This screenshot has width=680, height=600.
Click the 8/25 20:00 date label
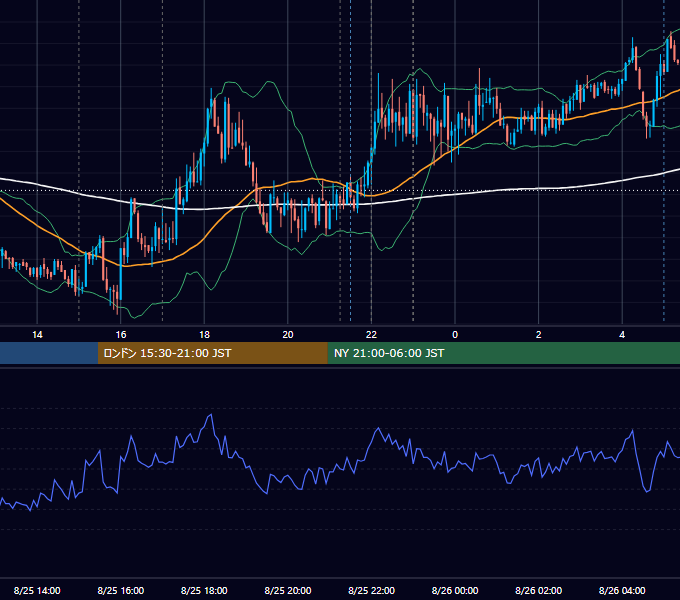pyautogui.click(x=288, y=590)
